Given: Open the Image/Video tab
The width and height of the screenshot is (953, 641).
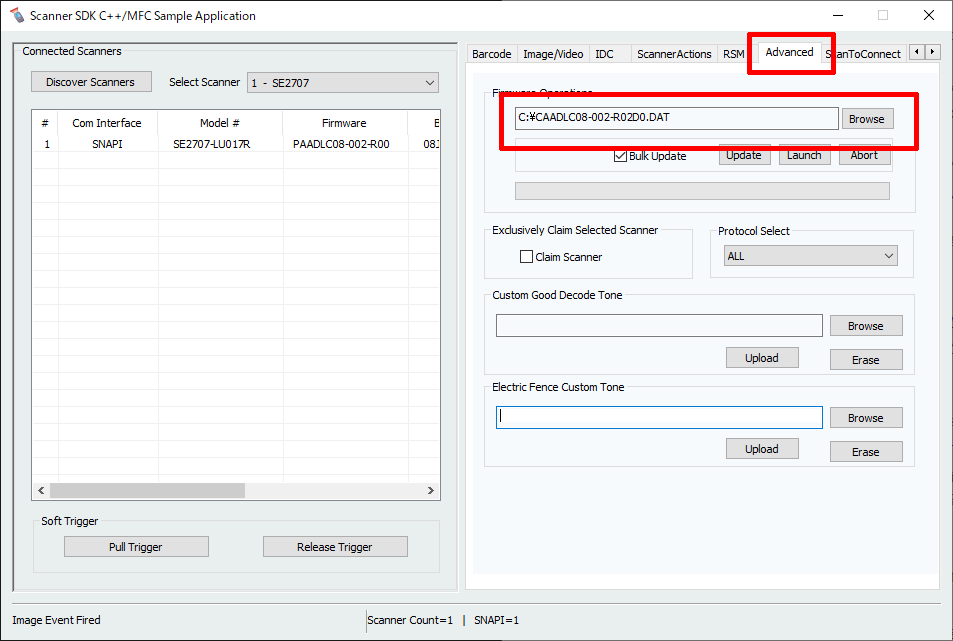Looking at the screenshot, I should [x=553, y=53].
